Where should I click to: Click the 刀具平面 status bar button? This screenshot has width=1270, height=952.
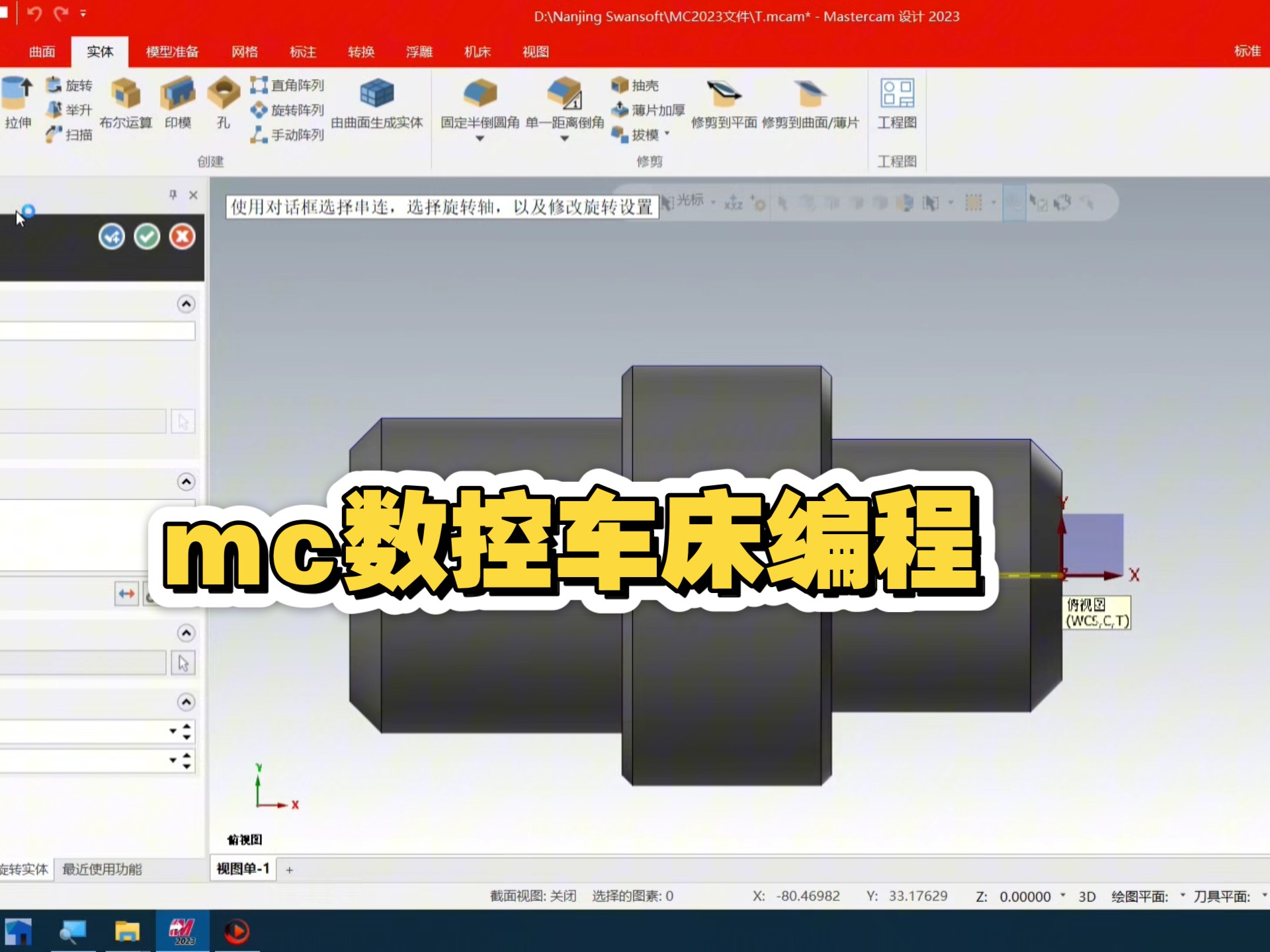pyautogui.click(x=1222, y=896)
